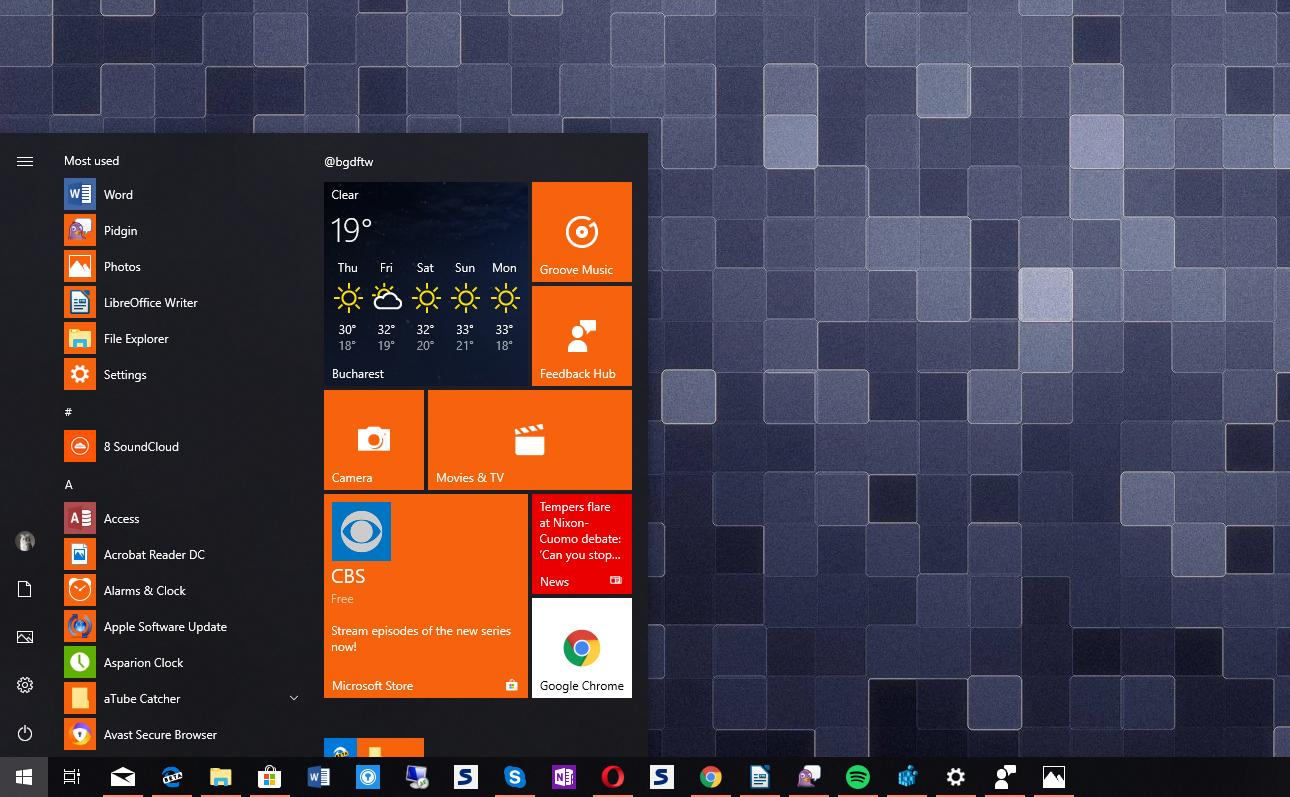1290x797 pixels.
Task: Open Movies & TV tile
Action: (x=530, y=440)
